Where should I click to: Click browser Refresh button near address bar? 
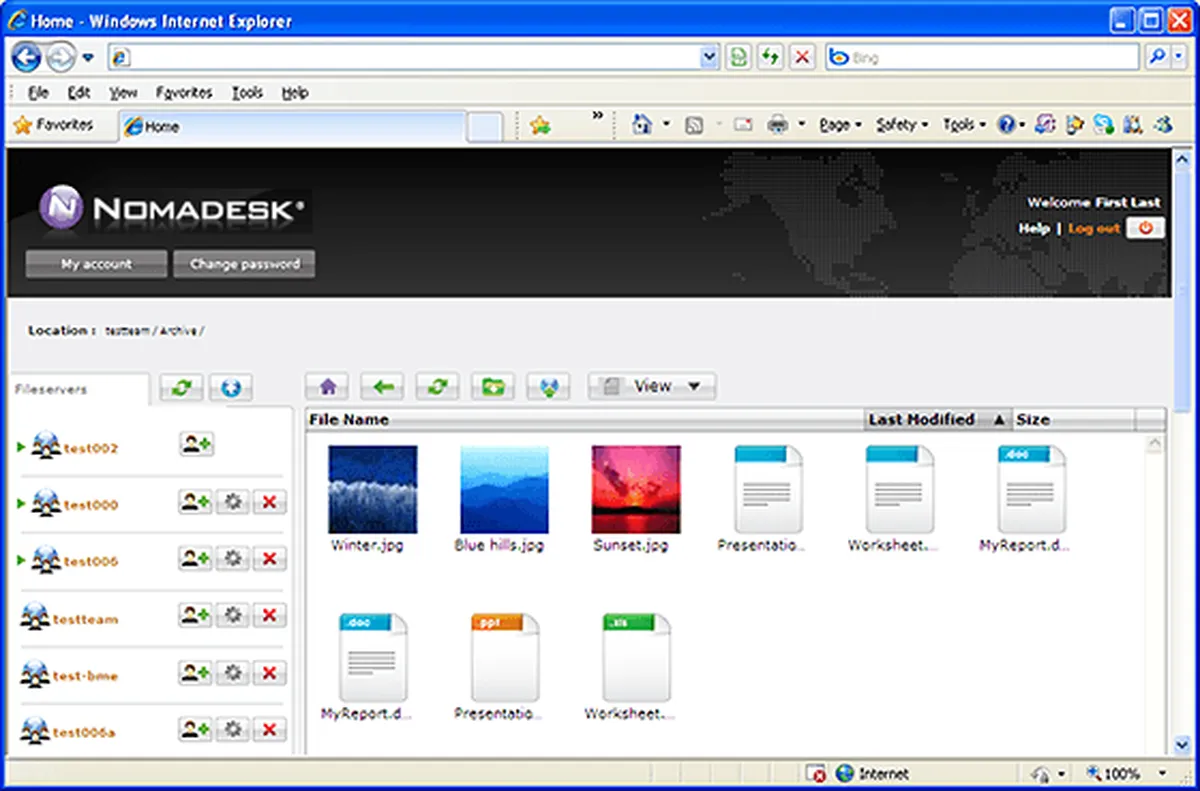[769, 57]
